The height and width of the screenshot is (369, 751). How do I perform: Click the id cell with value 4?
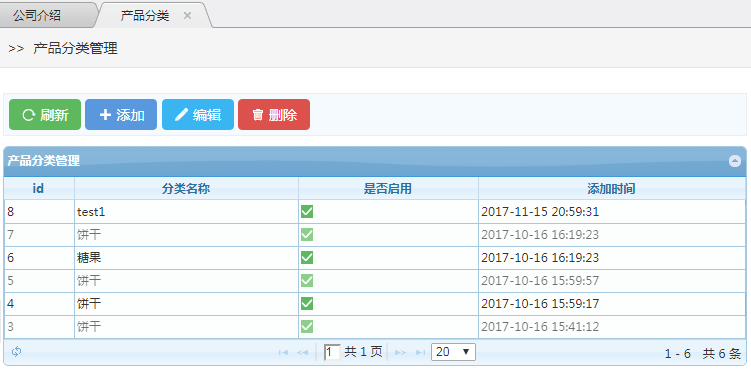(39, 304)
